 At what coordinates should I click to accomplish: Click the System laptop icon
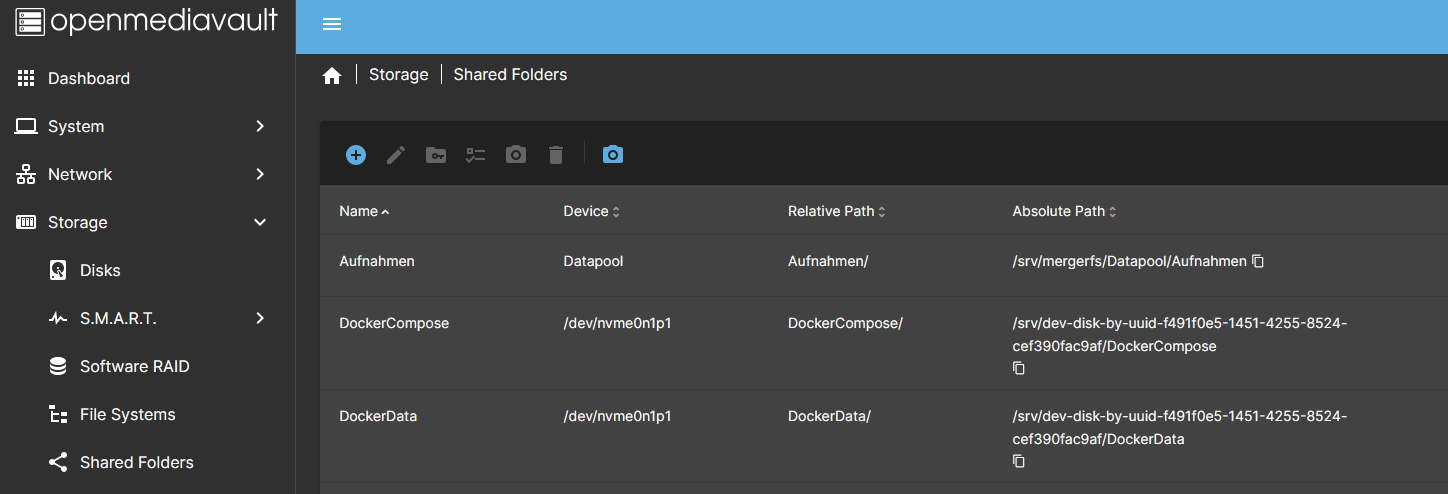[26, 126]
